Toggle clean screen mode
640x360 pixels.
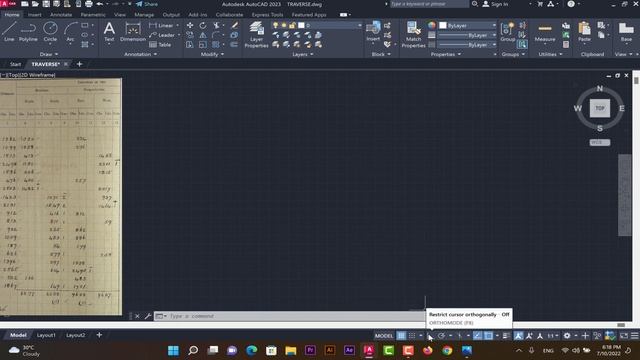point(624,336)
